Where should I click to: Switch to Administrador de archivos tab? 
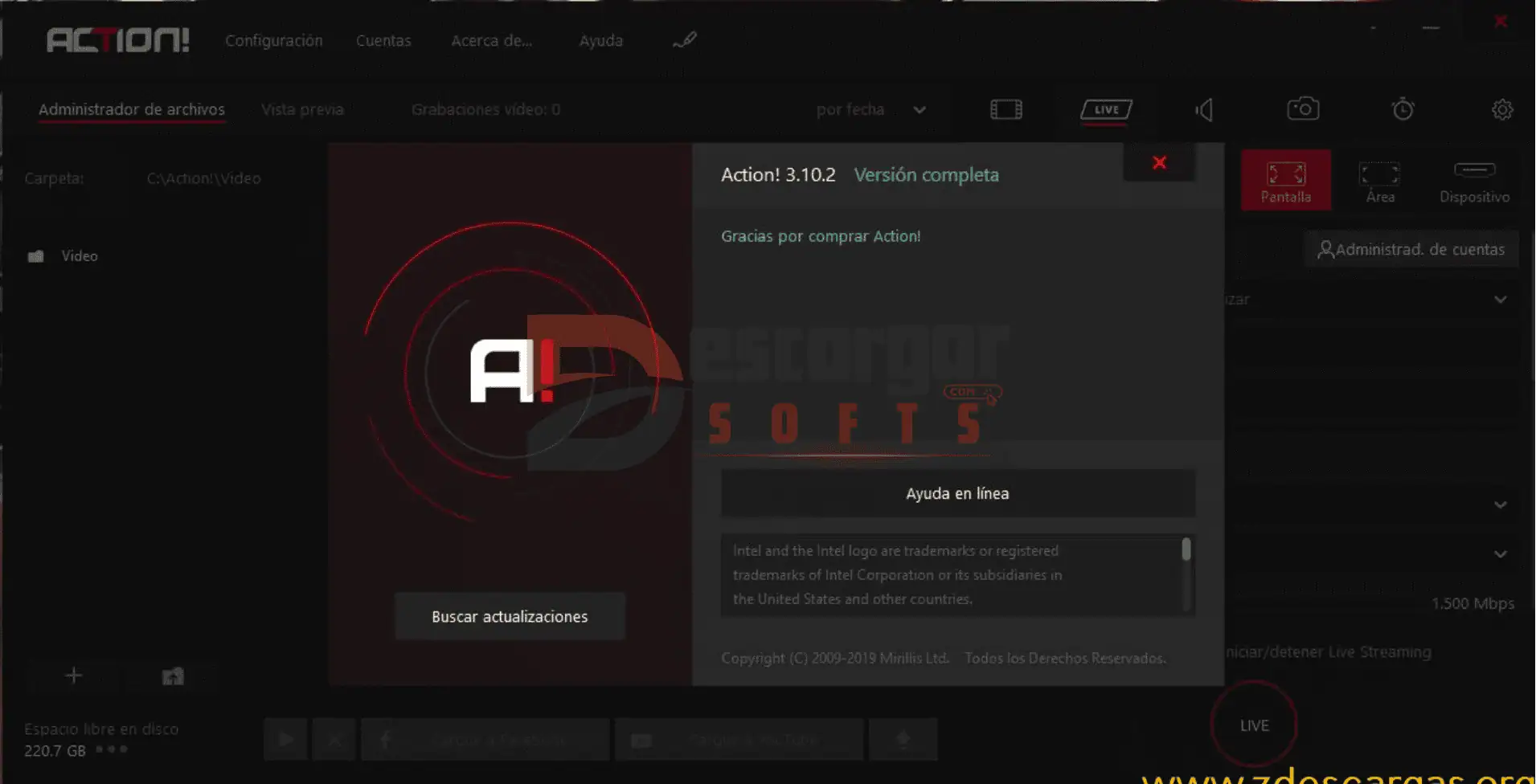click(x=132, y=109)
